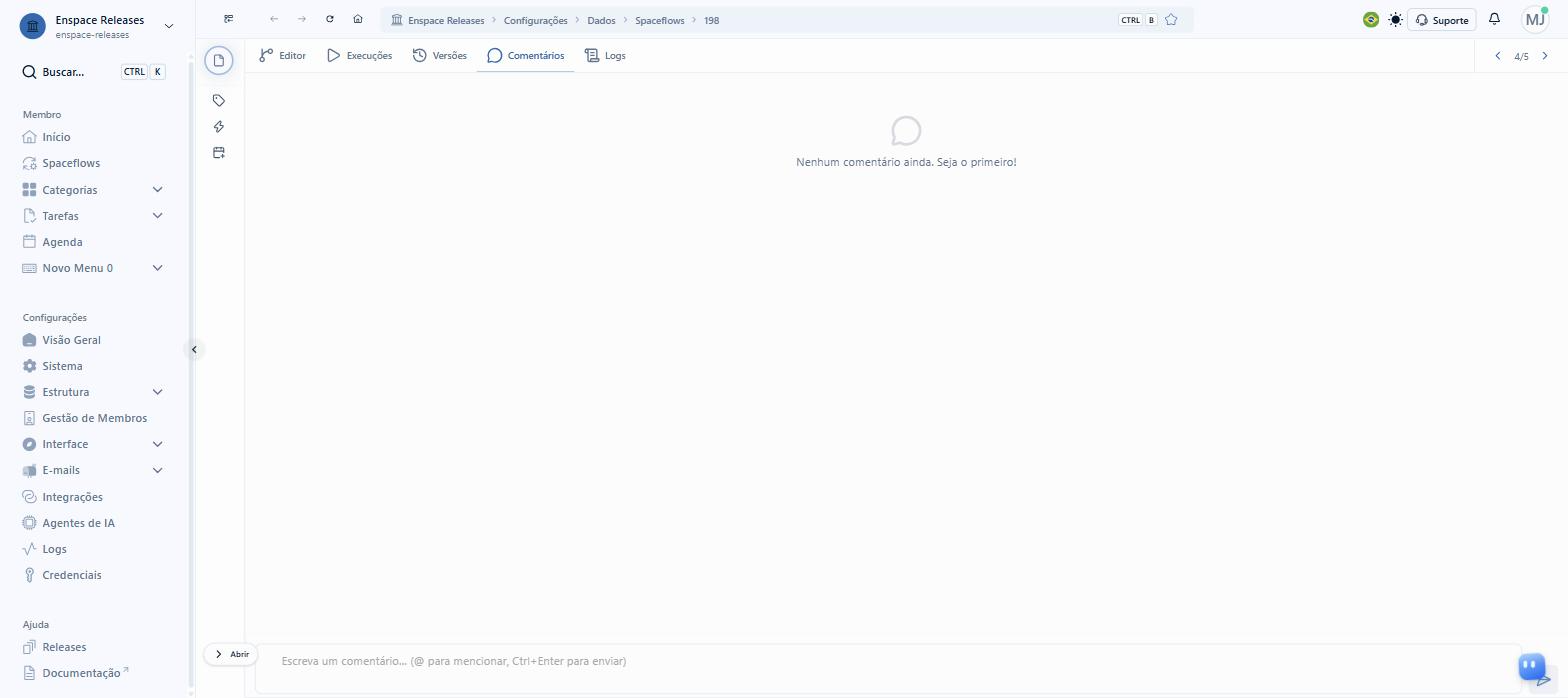
Task: Click the tag icon in side rail
Action: [219, 100]
